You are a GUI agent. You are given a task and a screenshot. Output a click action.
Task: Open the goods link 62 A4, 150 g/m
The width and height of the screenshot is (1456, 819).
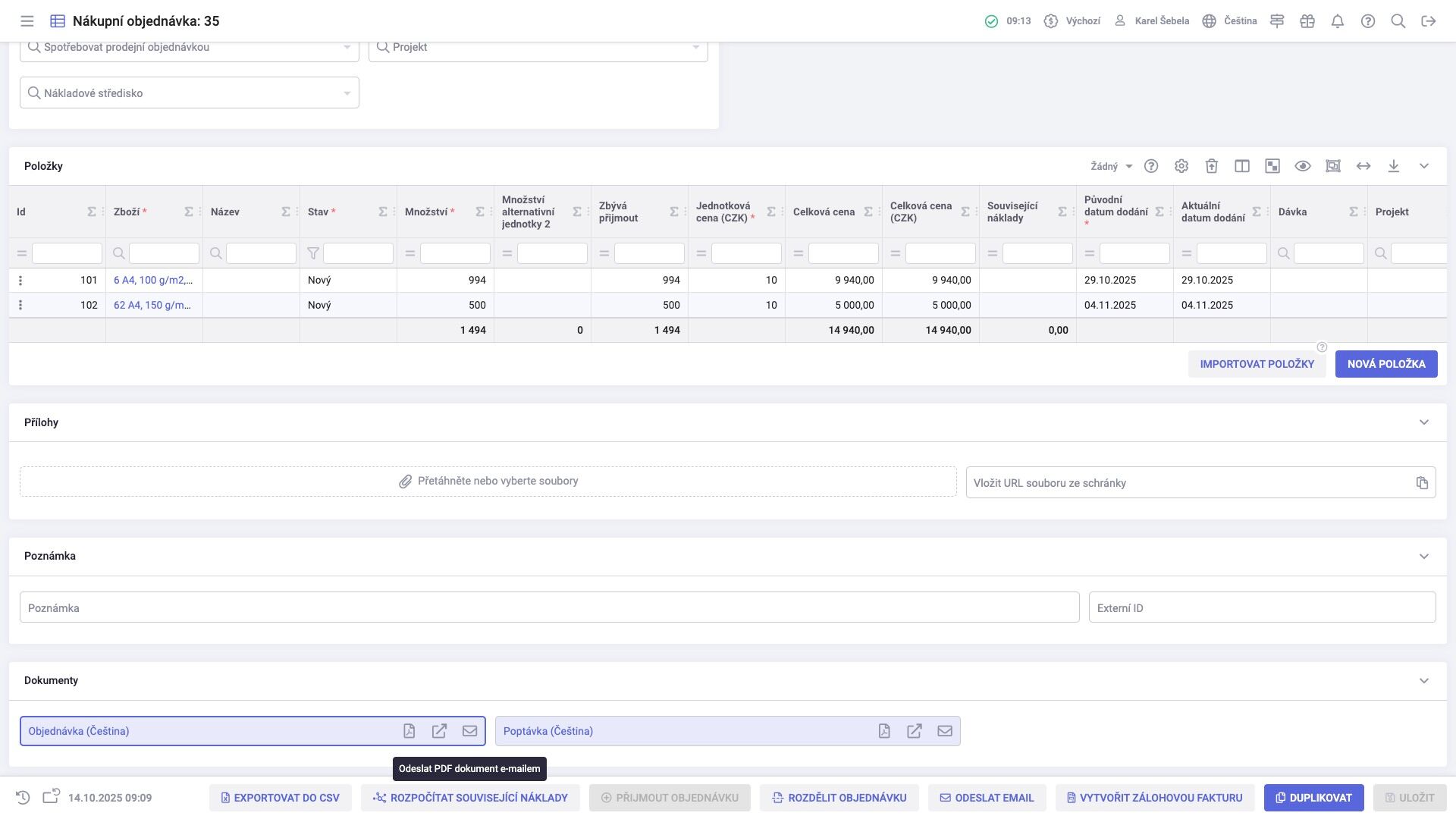152,305
